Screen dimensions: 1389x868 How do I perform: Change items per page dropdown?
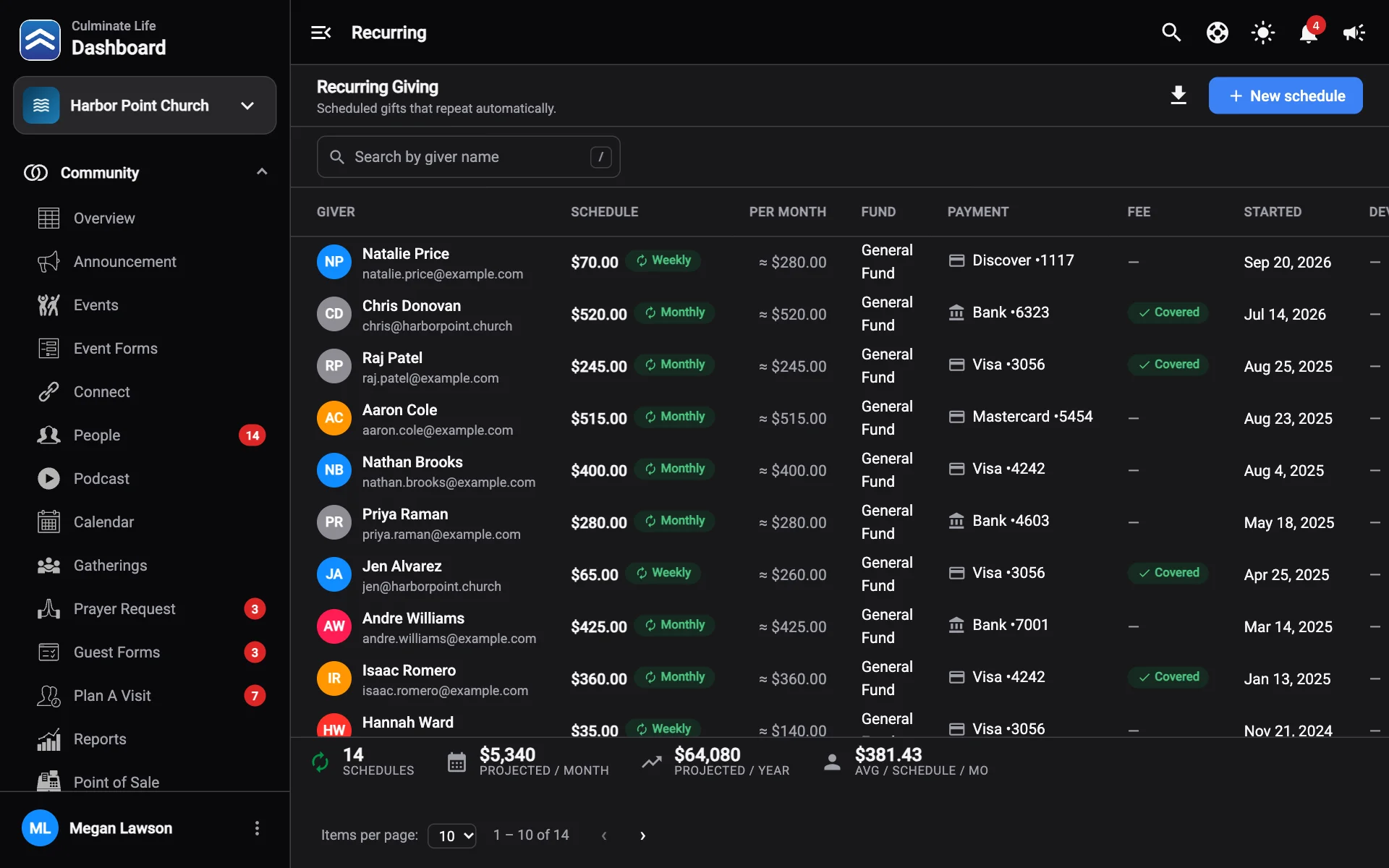tap(452, 835)
